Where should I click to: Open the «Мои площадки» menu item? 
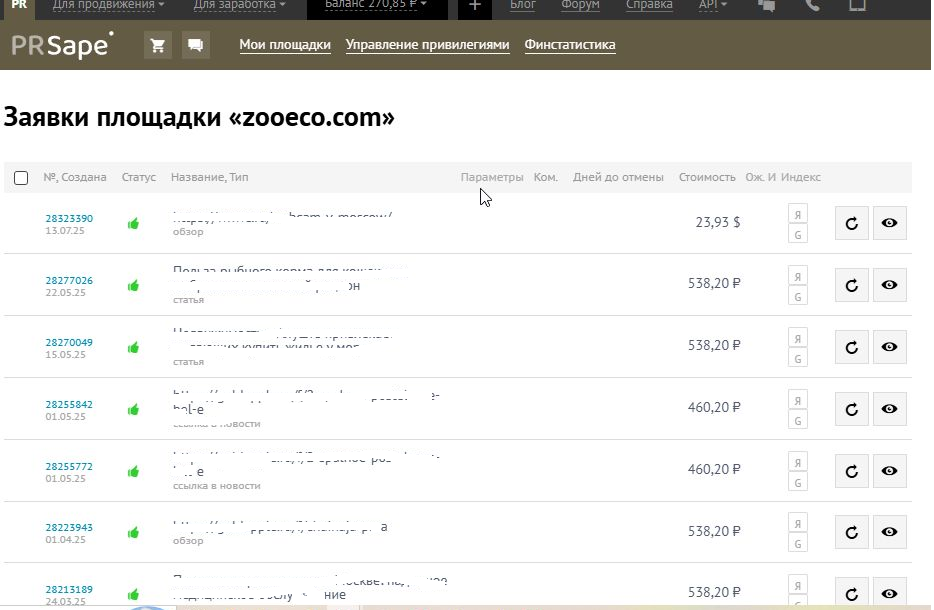pos(285,45)
